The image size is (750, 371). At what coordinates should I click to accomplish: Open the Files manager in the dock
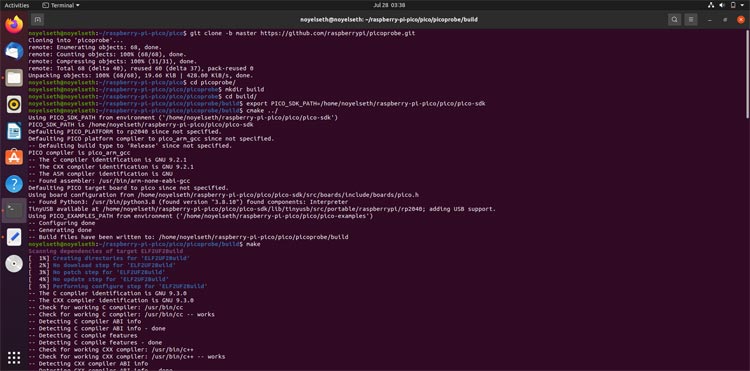point(14,77)
